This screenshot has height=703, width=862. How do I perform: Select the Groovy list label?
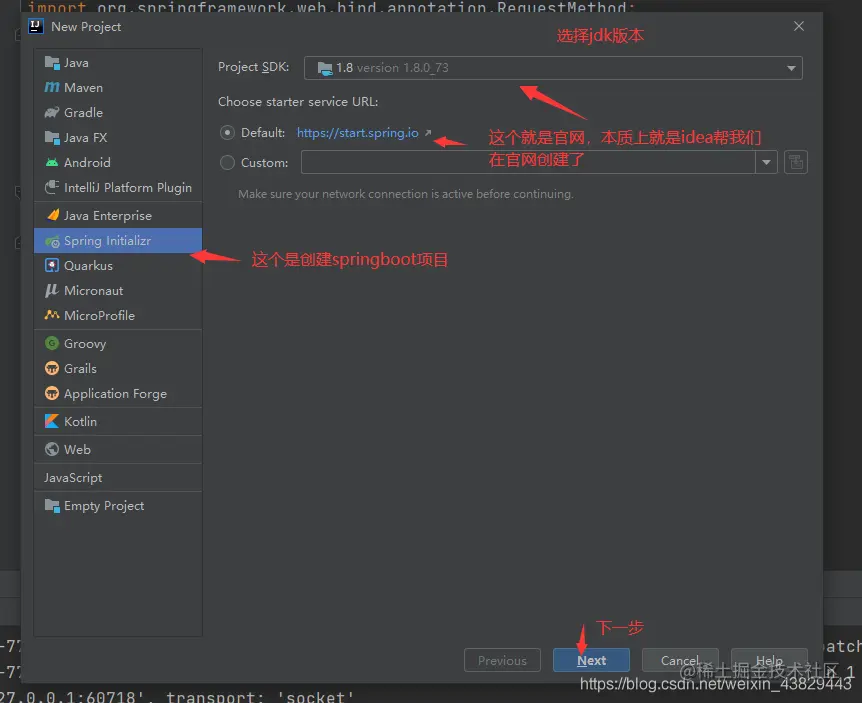(85, 344)
